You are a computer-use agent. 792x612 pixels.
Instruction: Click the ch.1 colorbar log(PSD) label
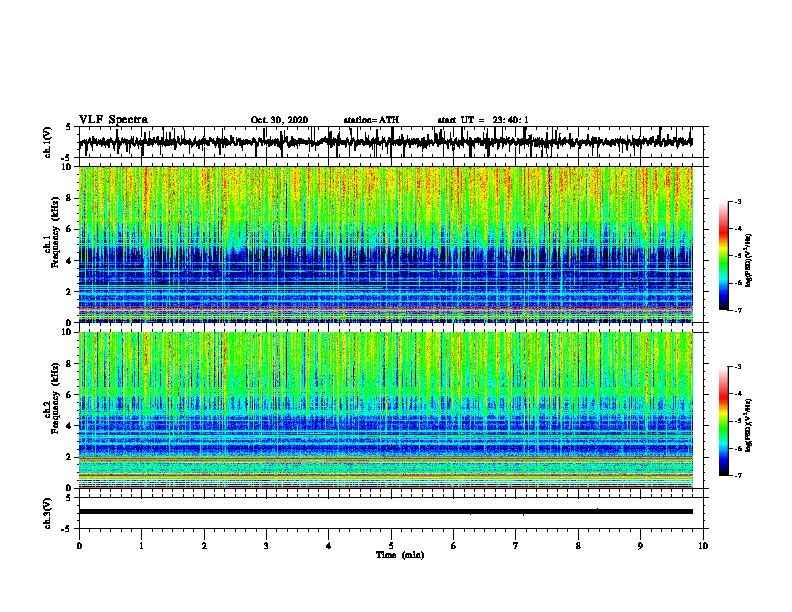click(x=749, y=261)
